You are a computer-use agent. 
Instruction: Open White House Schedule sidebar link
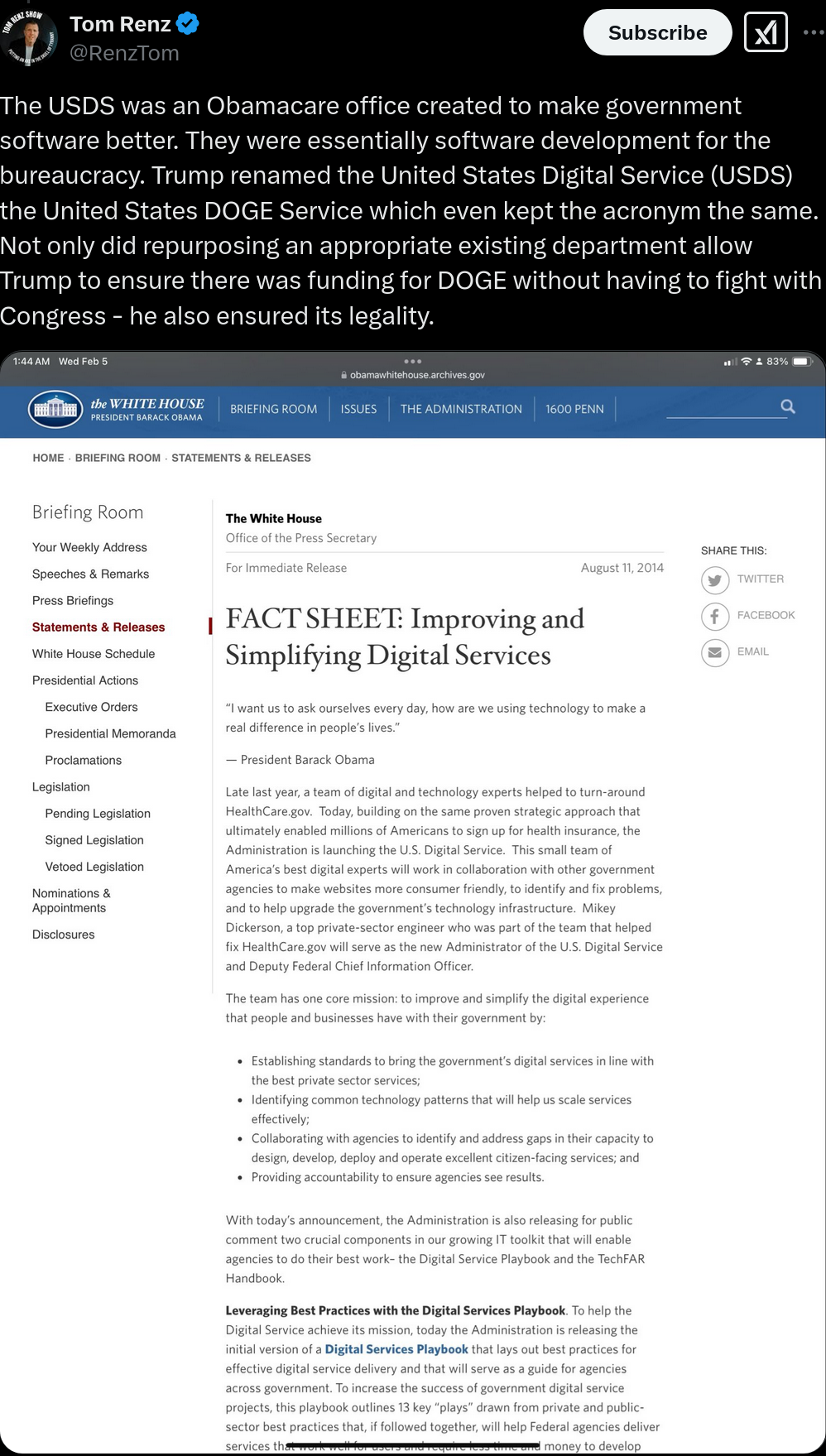click(x=94, y=653)
